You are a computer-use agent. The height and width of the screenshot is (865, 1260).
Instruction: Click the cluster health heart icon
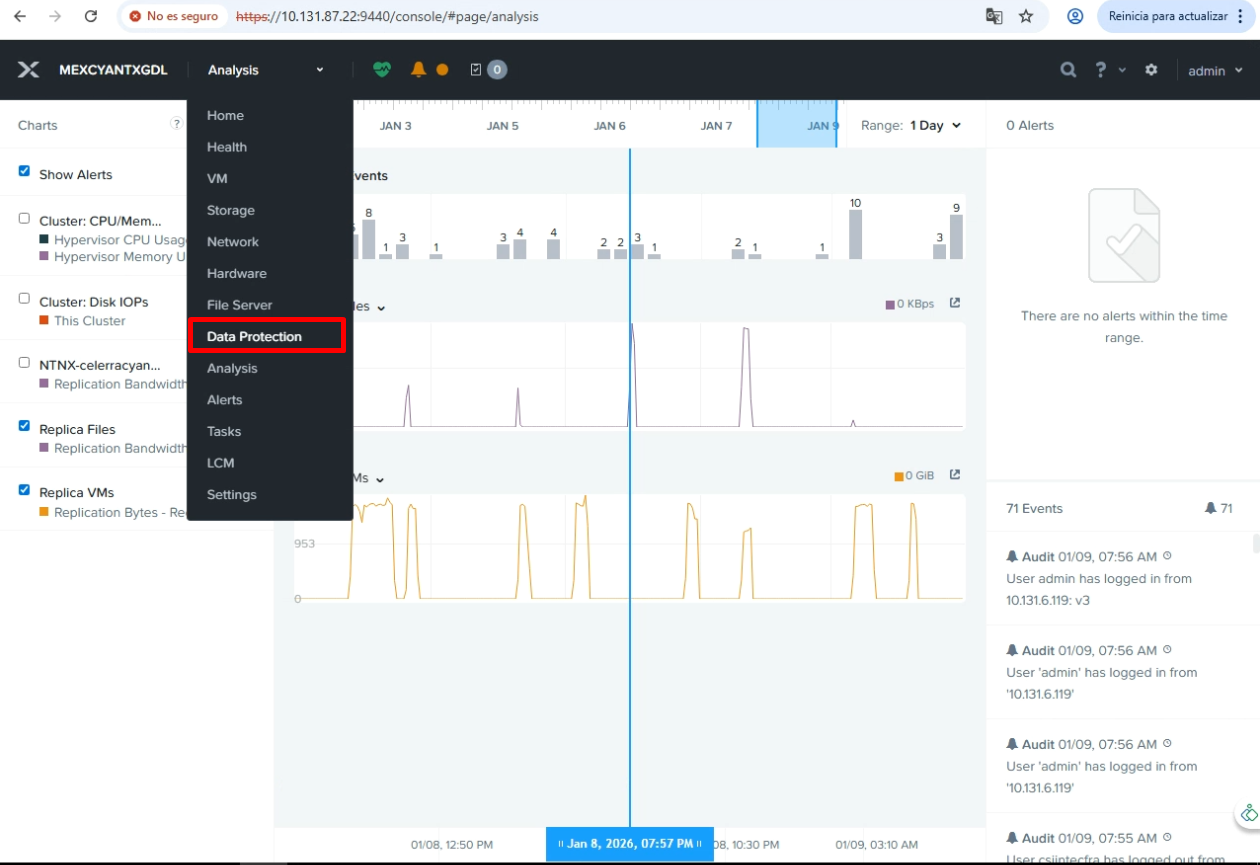coord(381,70)
